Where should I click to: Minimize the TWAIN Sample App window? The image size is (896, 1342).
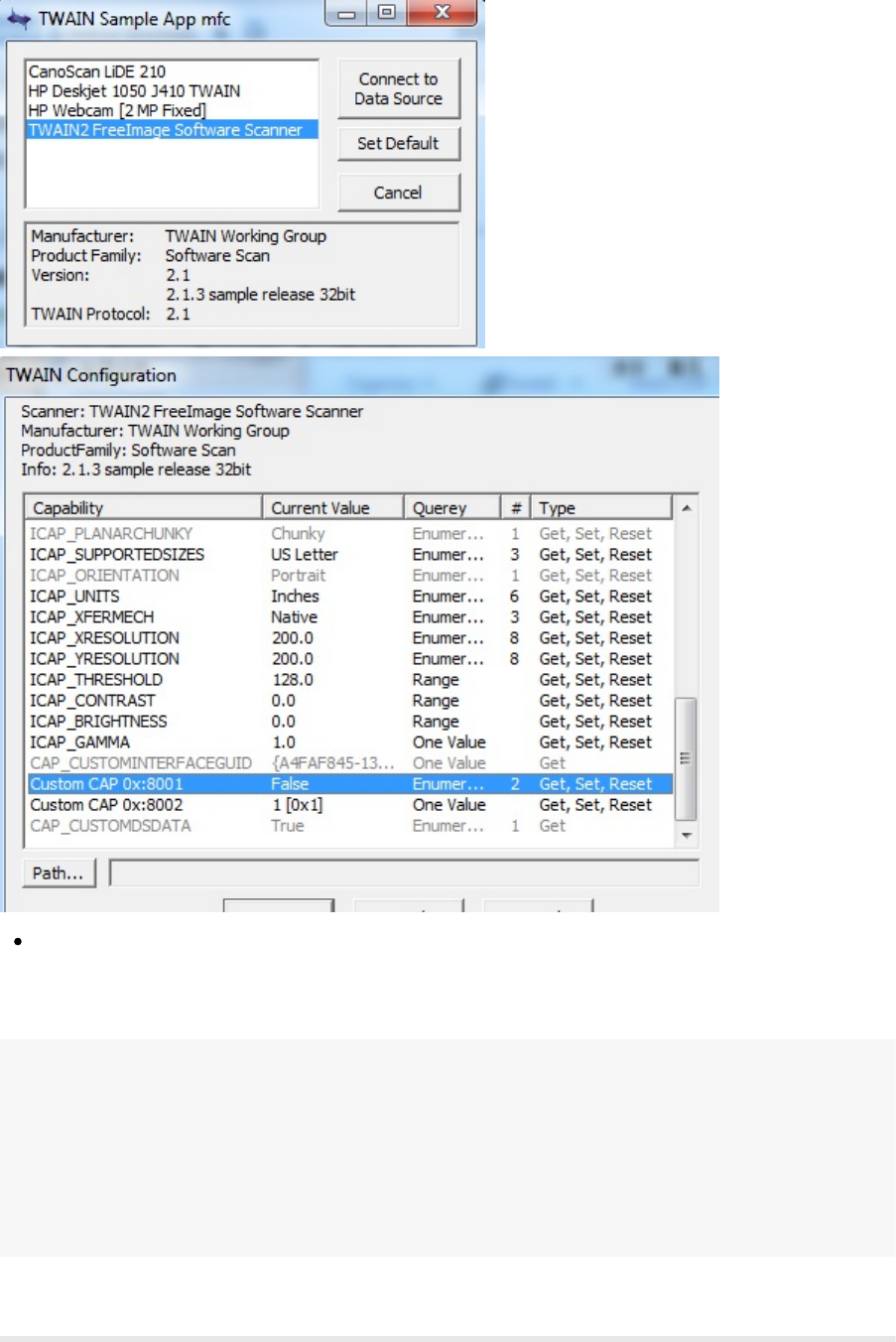(x=346, y=13)
